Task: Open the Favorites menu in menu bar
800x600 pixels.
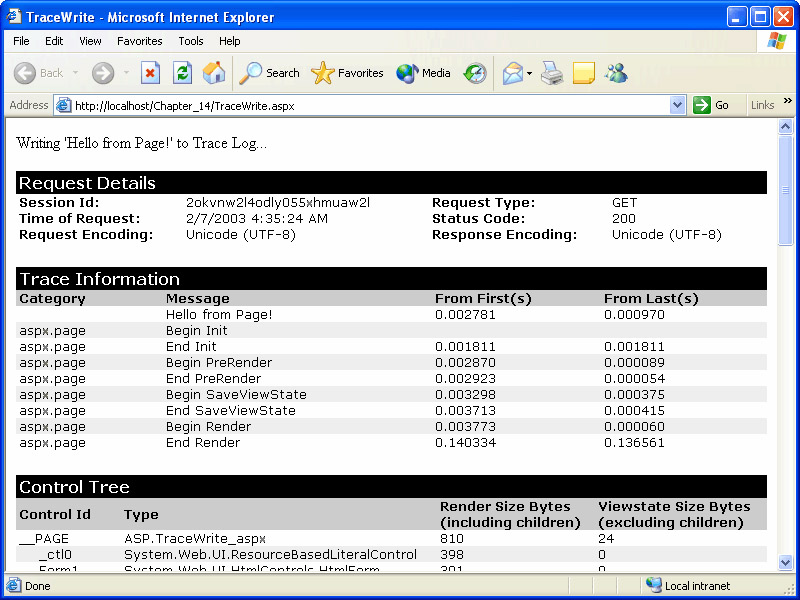Action: [139, 41]
